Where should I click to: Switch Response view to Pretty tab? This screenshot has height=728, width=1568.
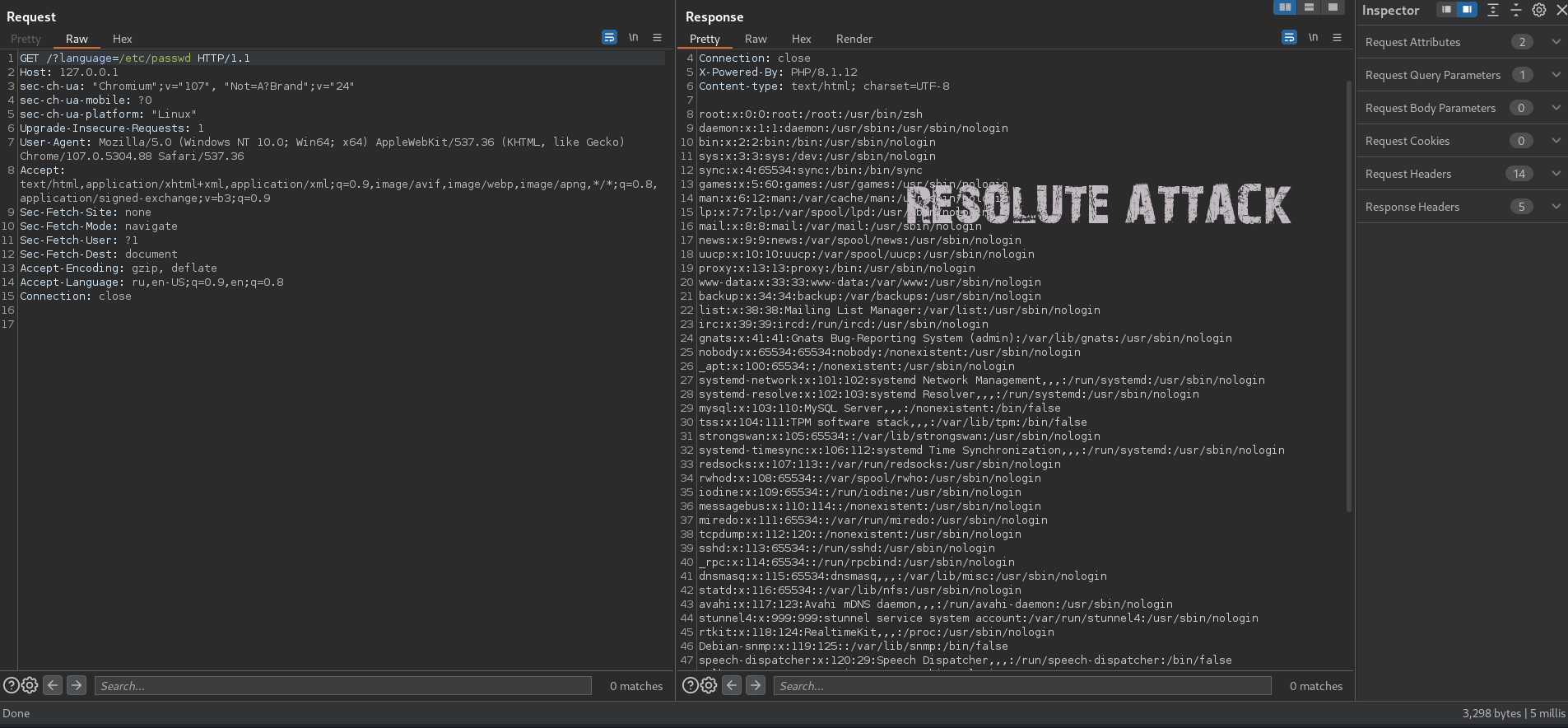pyautogui.click(x=705, y=39)
